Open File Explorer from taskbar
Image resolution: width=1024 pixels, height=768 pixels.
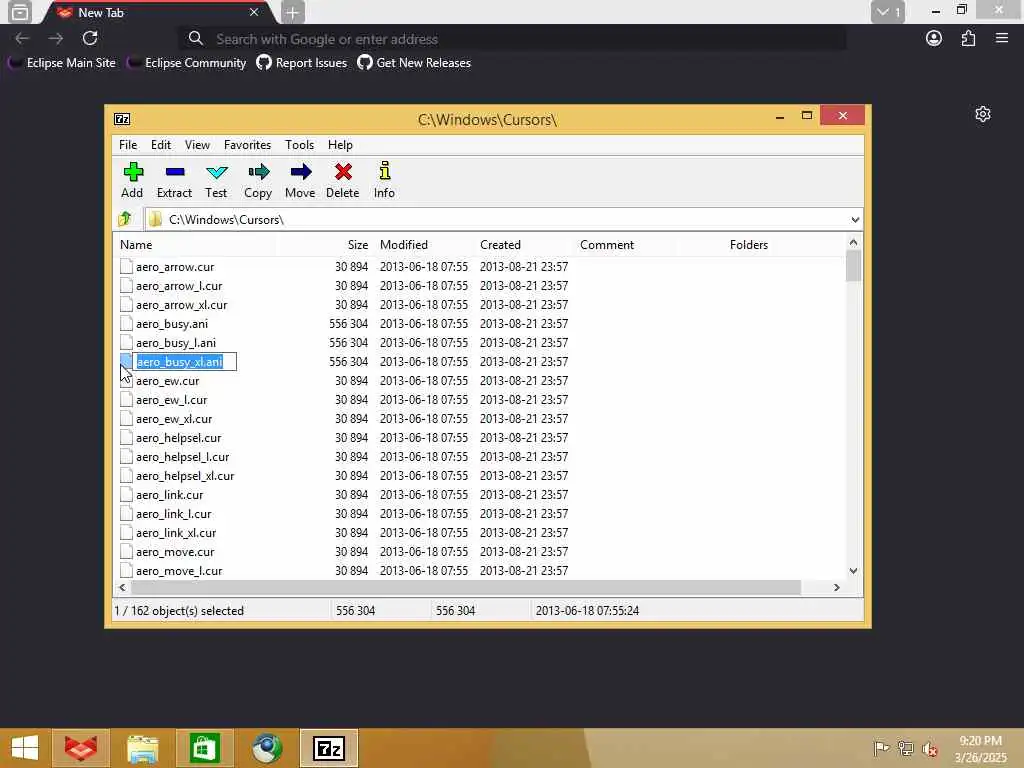point(142,748)
